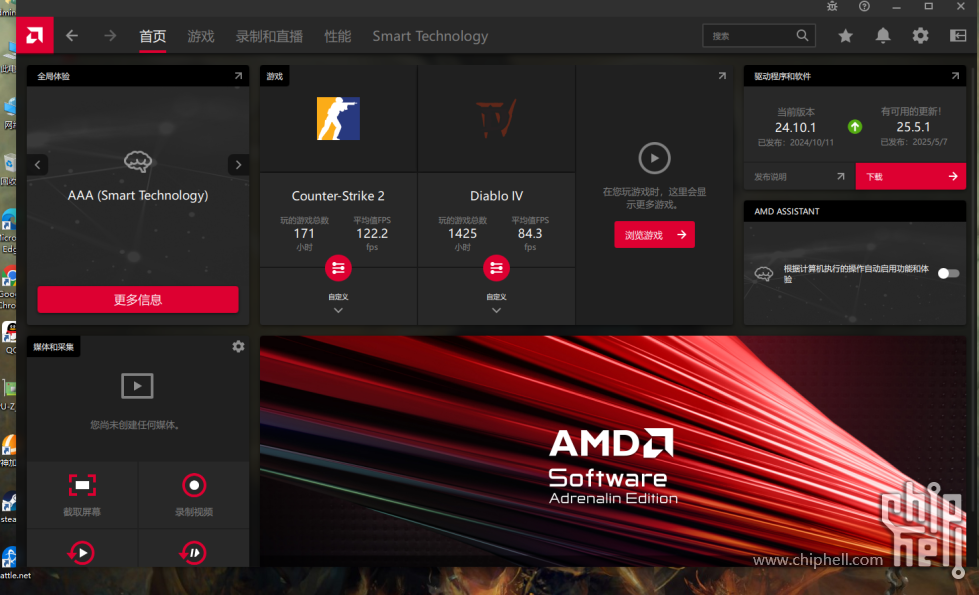Expand the 驱动程序和软件 panel arrow
Screen dimensions: 979x595
pyautogui.click(x=955, y=76)
